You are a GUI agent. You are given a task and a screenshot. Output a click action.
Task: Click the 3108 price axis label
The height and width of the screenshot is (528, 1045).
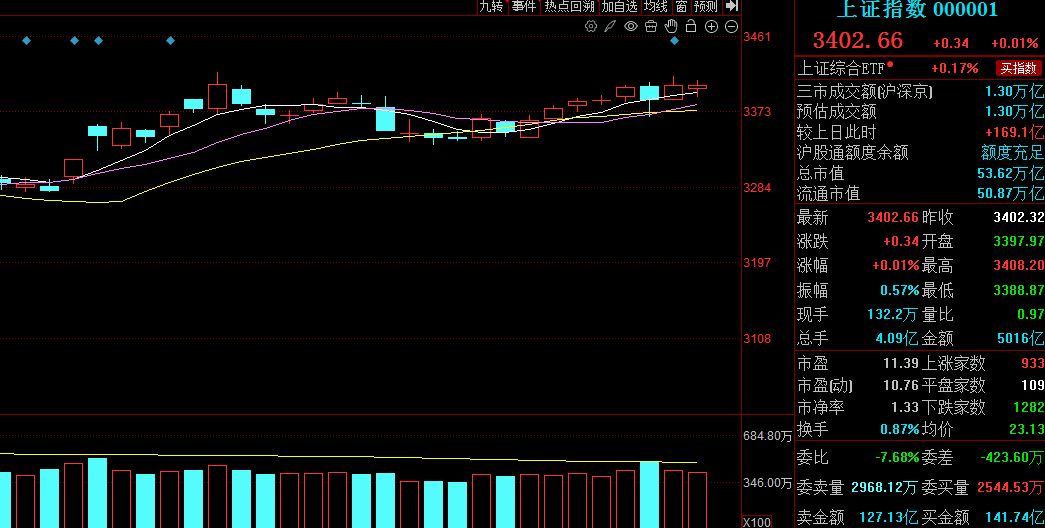pyautogui.click(x=756, y=339)
